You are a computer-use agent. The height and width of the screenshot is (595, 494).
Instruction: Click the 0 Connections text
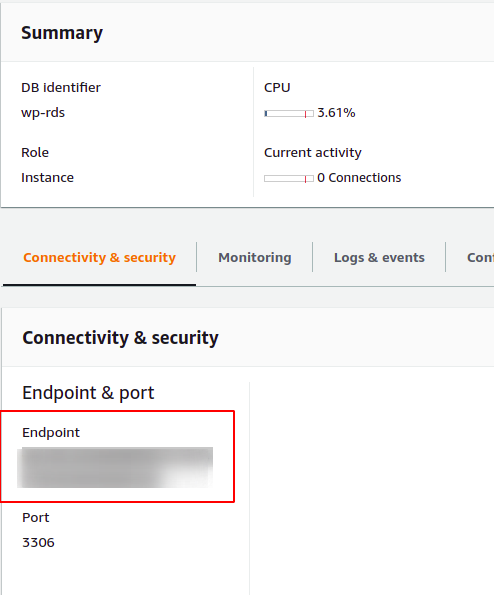[359, 178]
